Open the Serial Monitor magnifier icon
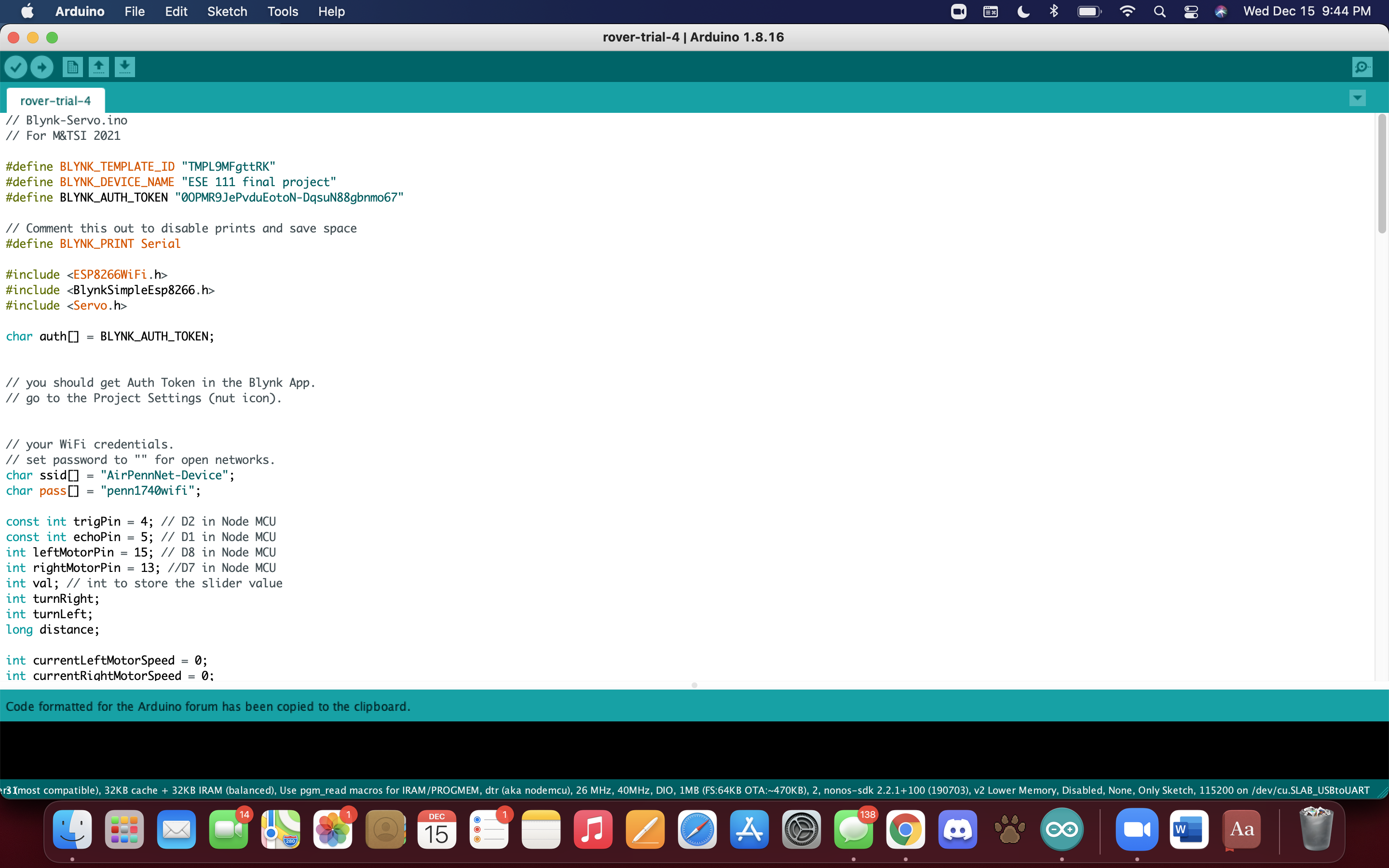The width and height of the screenshot is (1389, 868). pos(1362,67)
